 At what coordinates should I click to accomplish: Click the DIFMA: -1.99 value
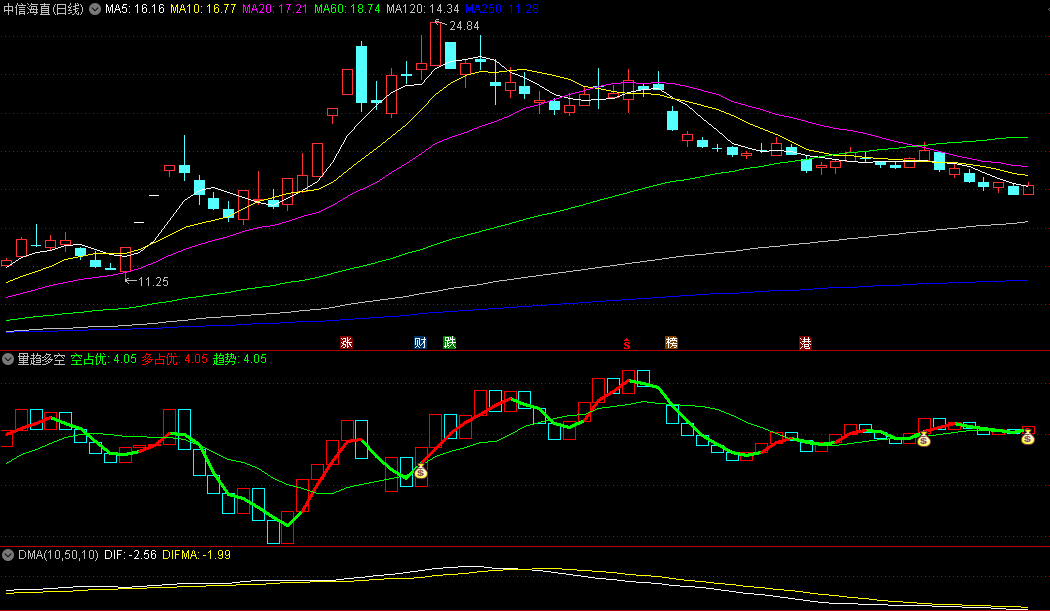(196, 555)
